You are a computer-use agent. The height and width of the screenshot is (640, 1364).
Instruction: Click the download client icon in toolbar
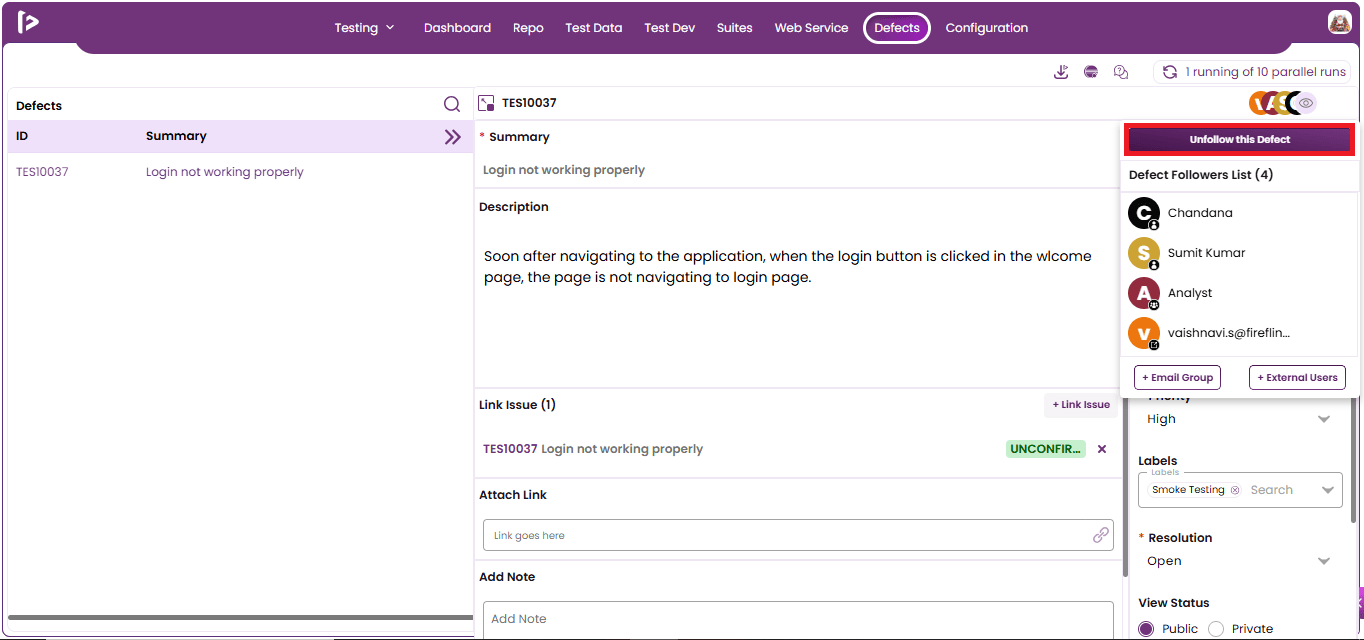coord(1061,72)
